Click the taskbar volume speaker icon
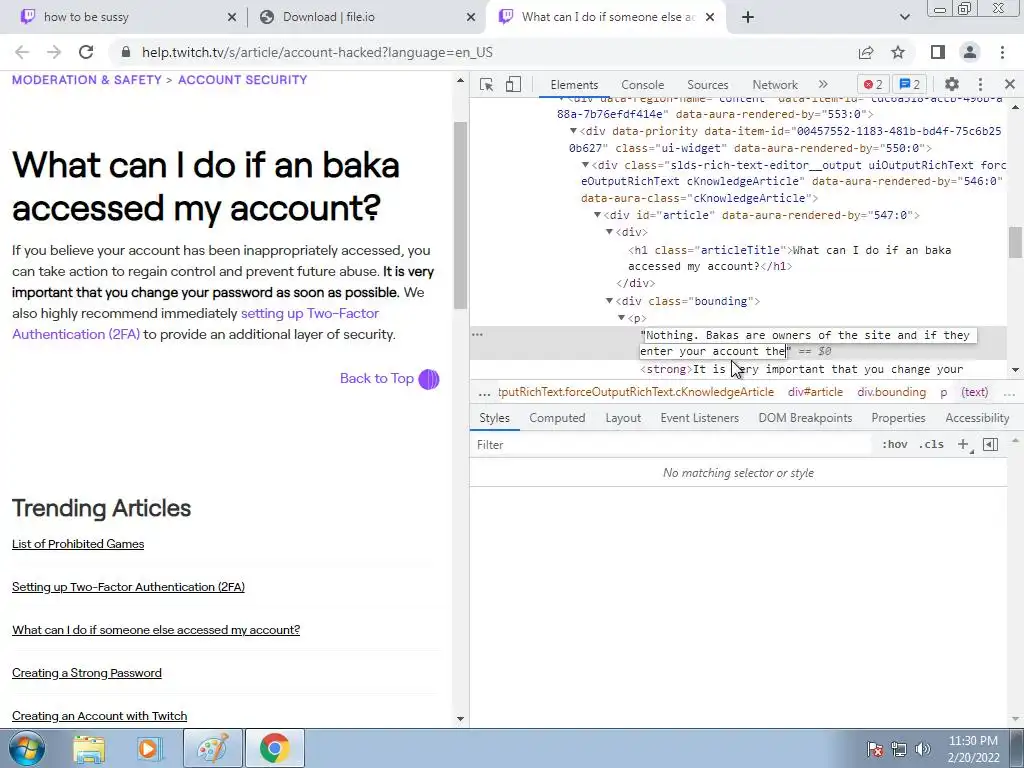The image size is (1024, 768). pos(923,748)
